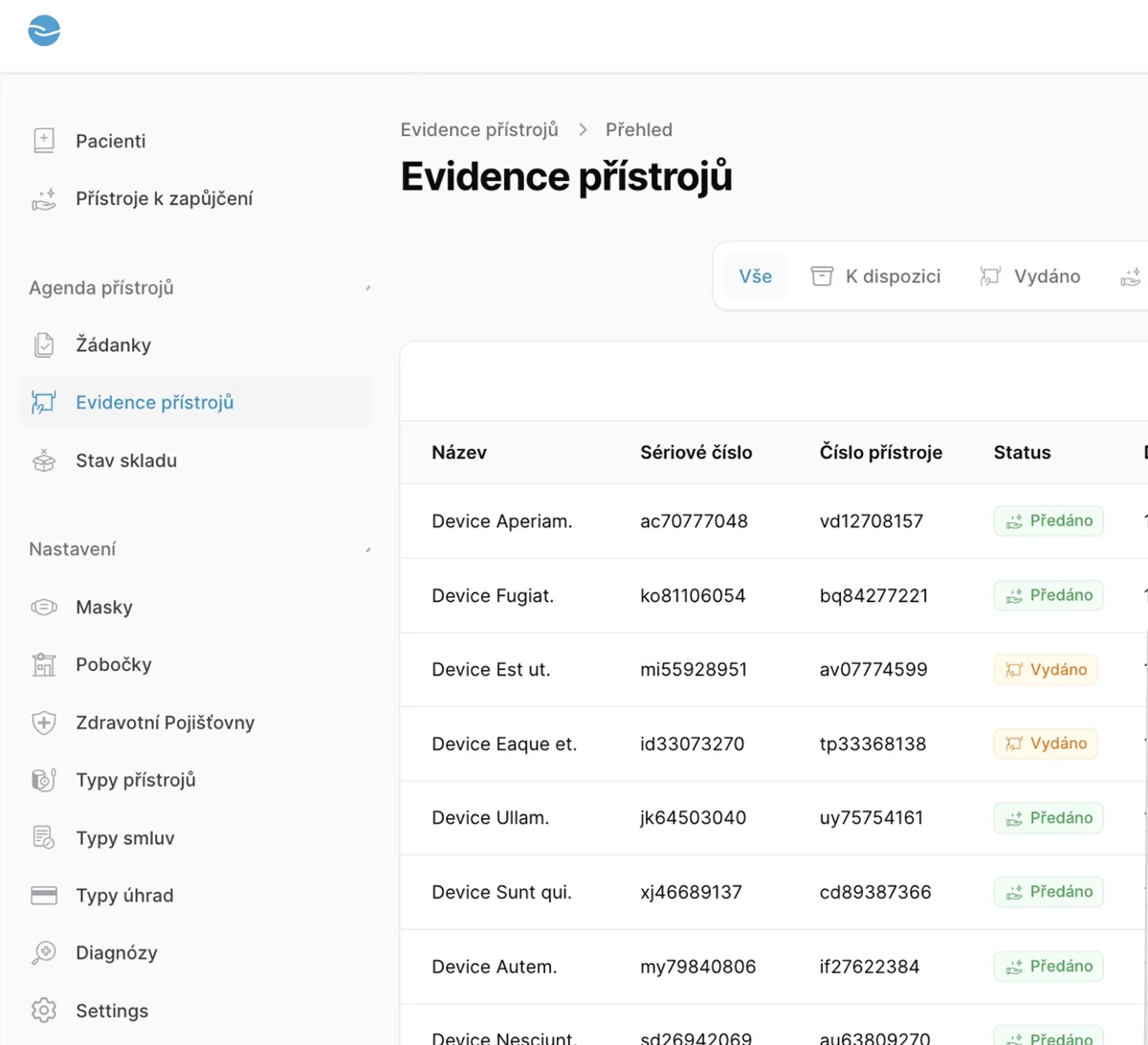The height and width of the screenshot is (1045, 1148).
Task: Sort by Číslo přístroje column header
Action: pos(881,453)
